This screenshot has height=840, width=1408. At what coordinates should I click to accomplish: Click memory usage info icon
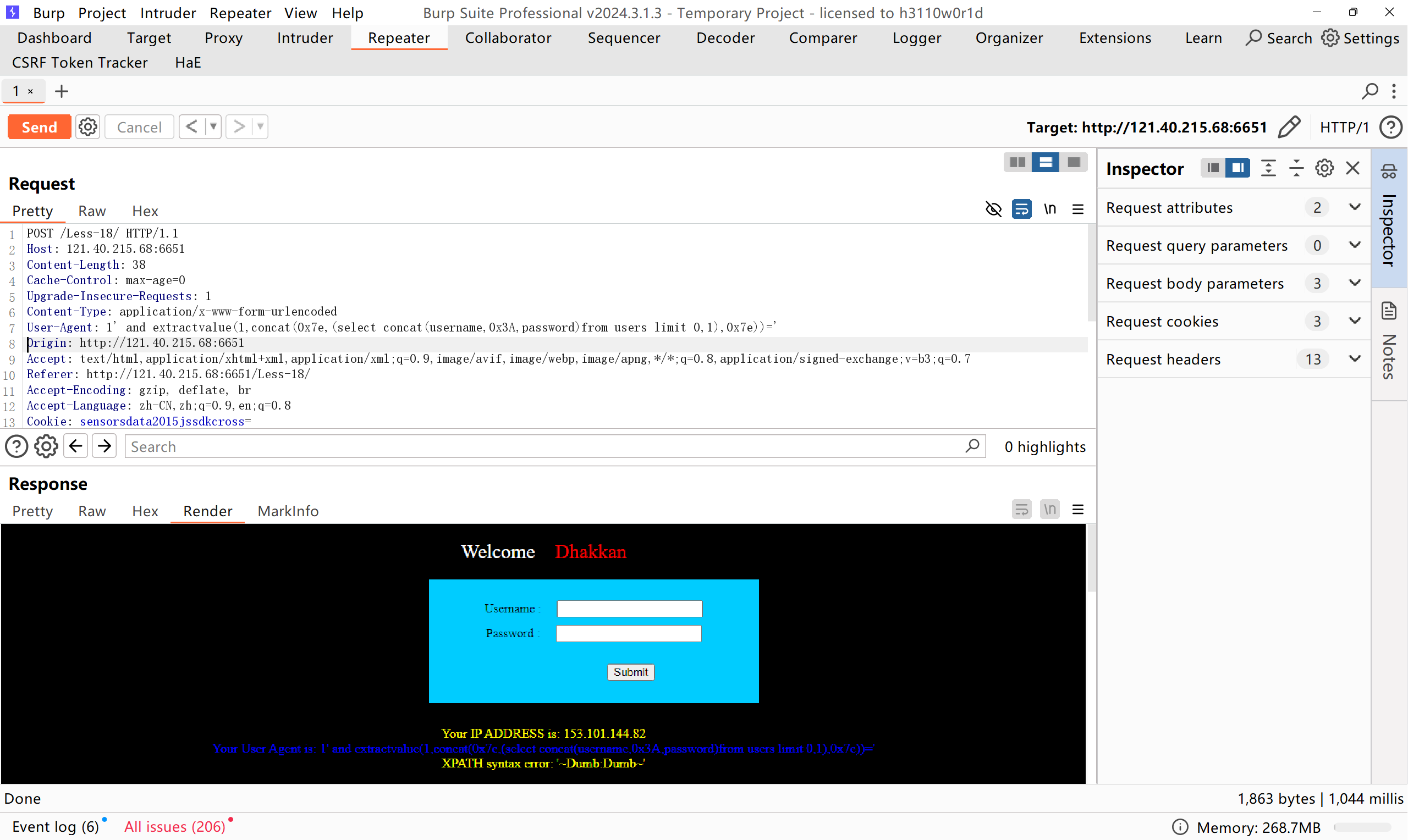(1180, 827)
